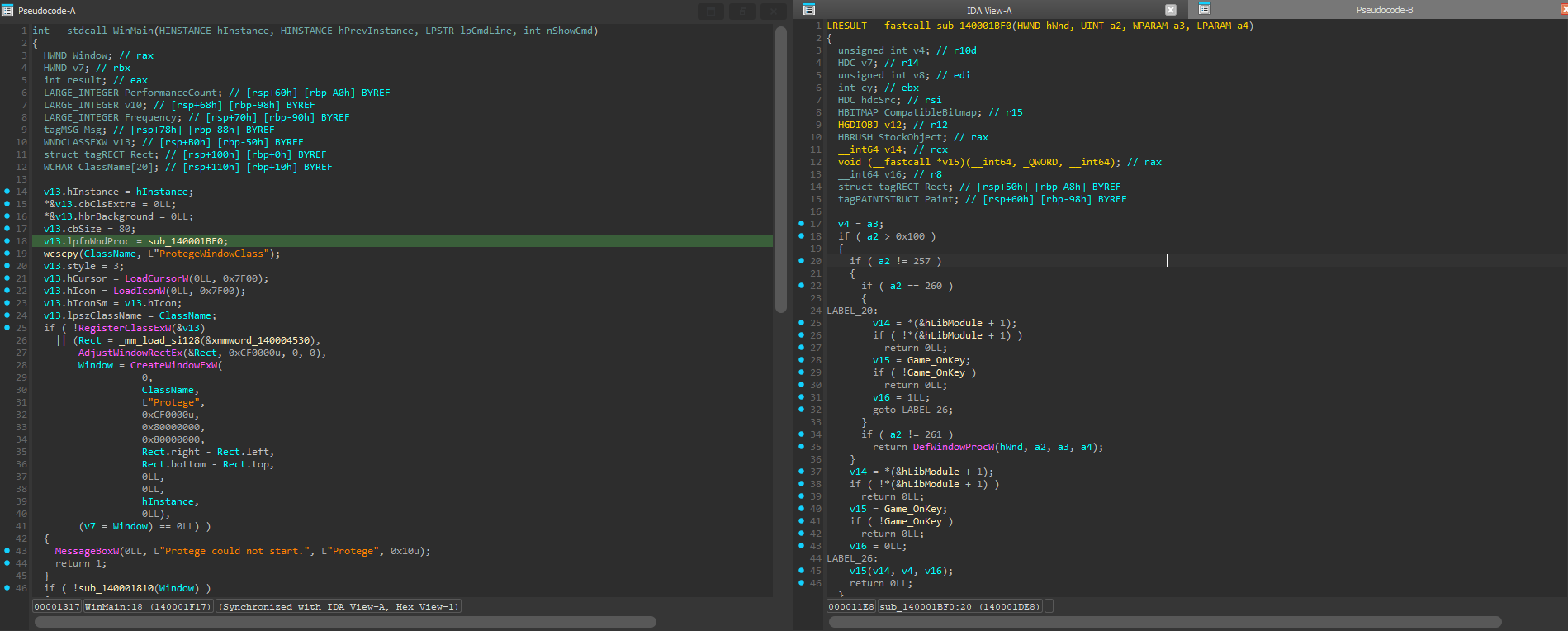Switch to the IDA View-A tab
Image resolution: width=1568 pixels, height=631 pixels.
[x=989, y=11]
